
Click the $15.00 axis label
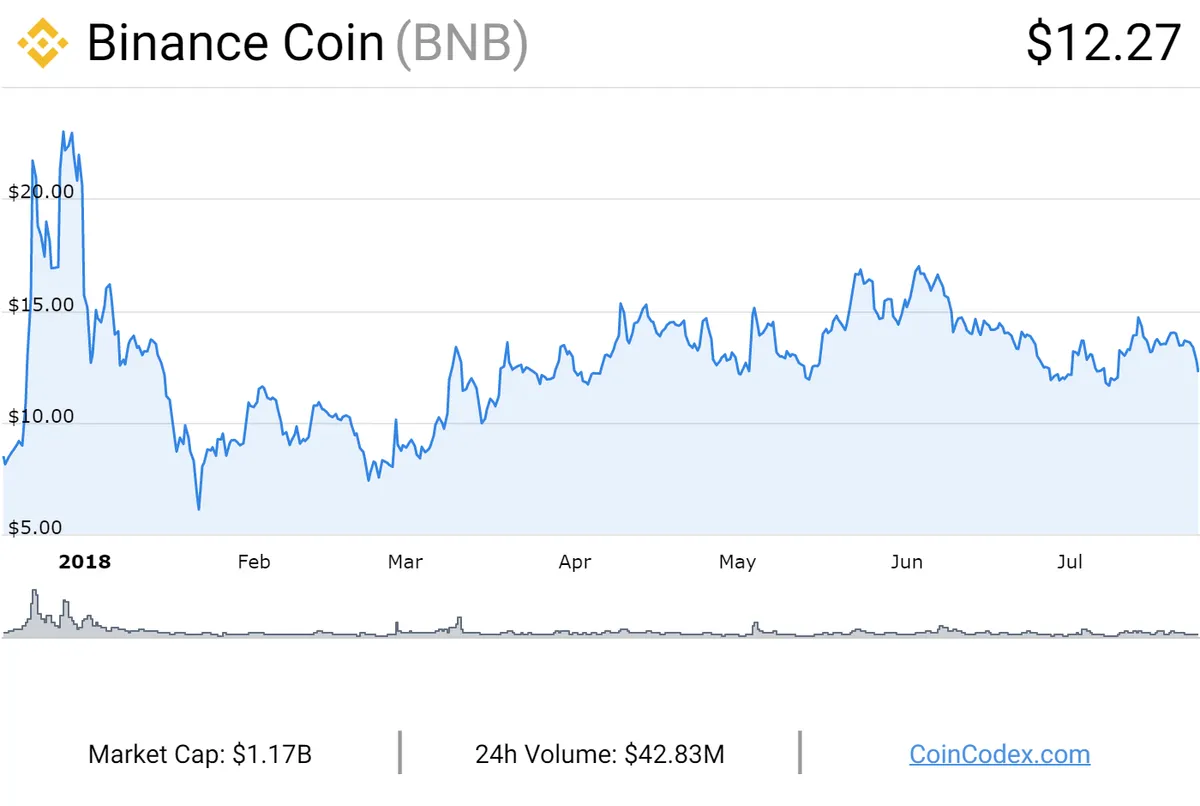(41, 304)
